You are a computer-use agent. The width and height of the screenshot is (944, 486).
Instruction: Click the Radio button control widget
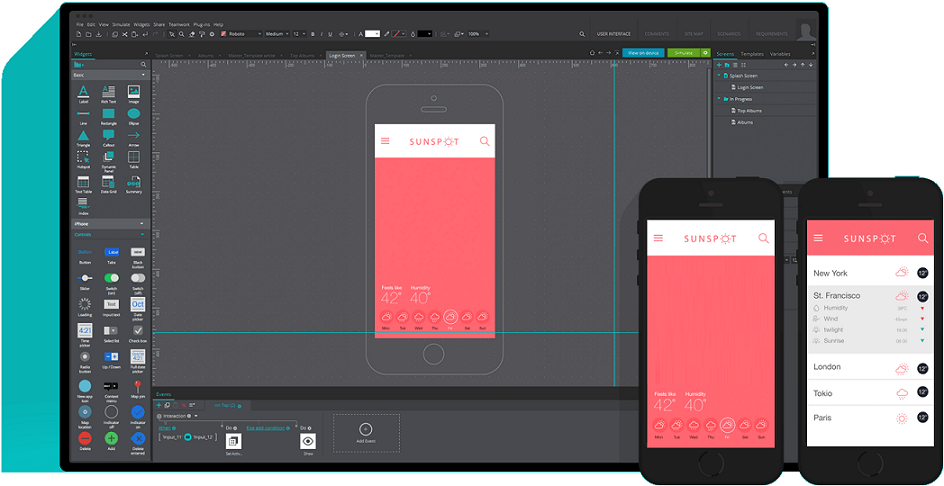click(x=84, y=357)
